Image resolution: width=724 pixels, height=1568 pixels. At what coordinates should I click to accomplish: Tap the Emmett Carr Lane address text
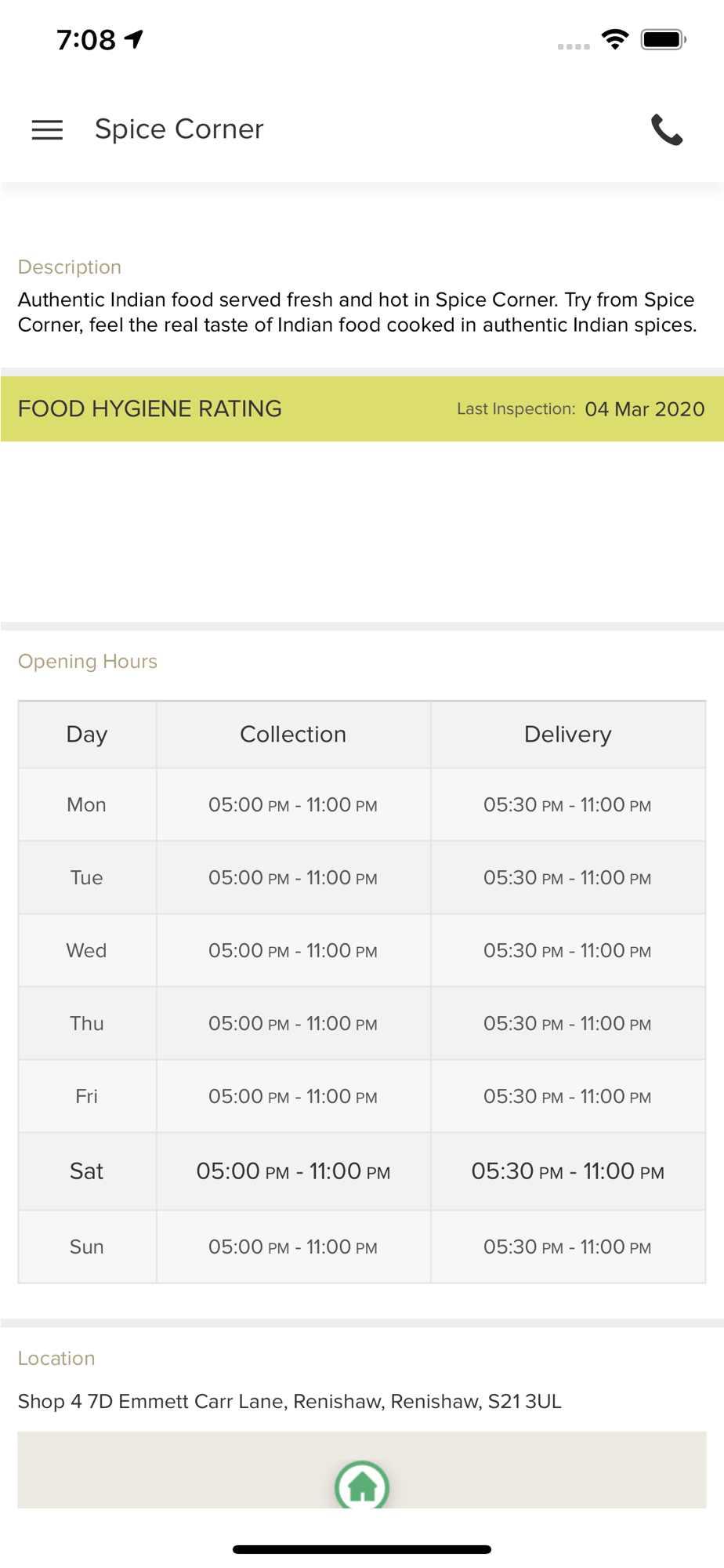pyautogui.click(x=289, y=1401)
